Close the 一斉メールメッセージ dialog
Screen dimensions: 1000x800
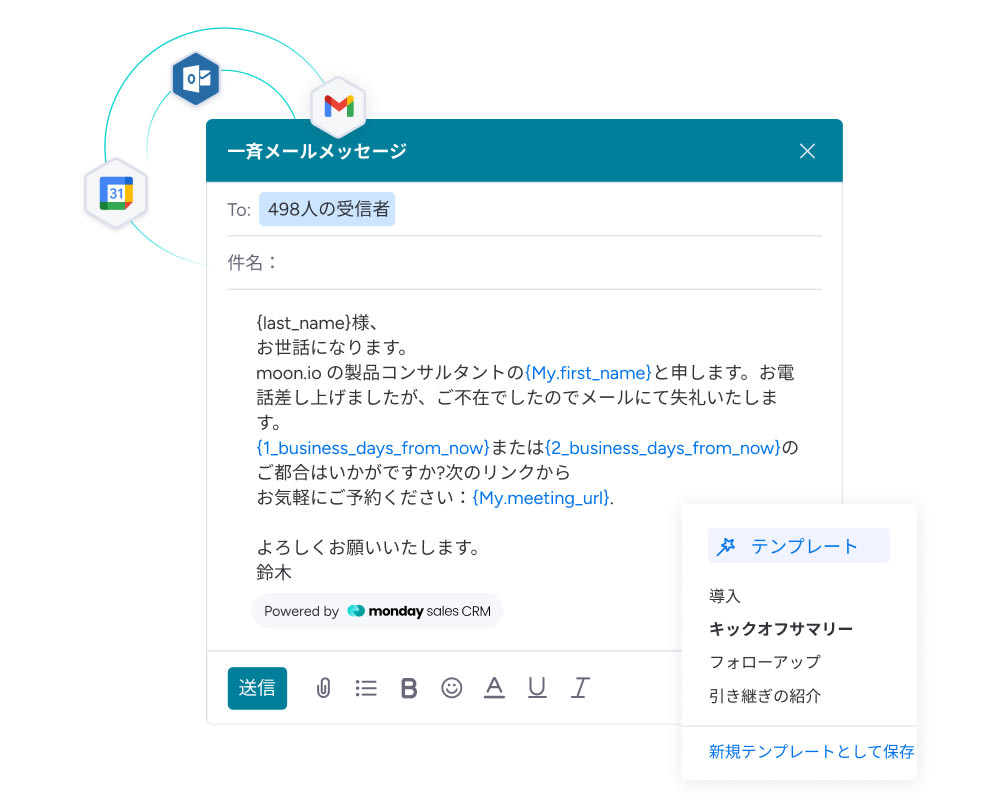click(x=807, y=151)
